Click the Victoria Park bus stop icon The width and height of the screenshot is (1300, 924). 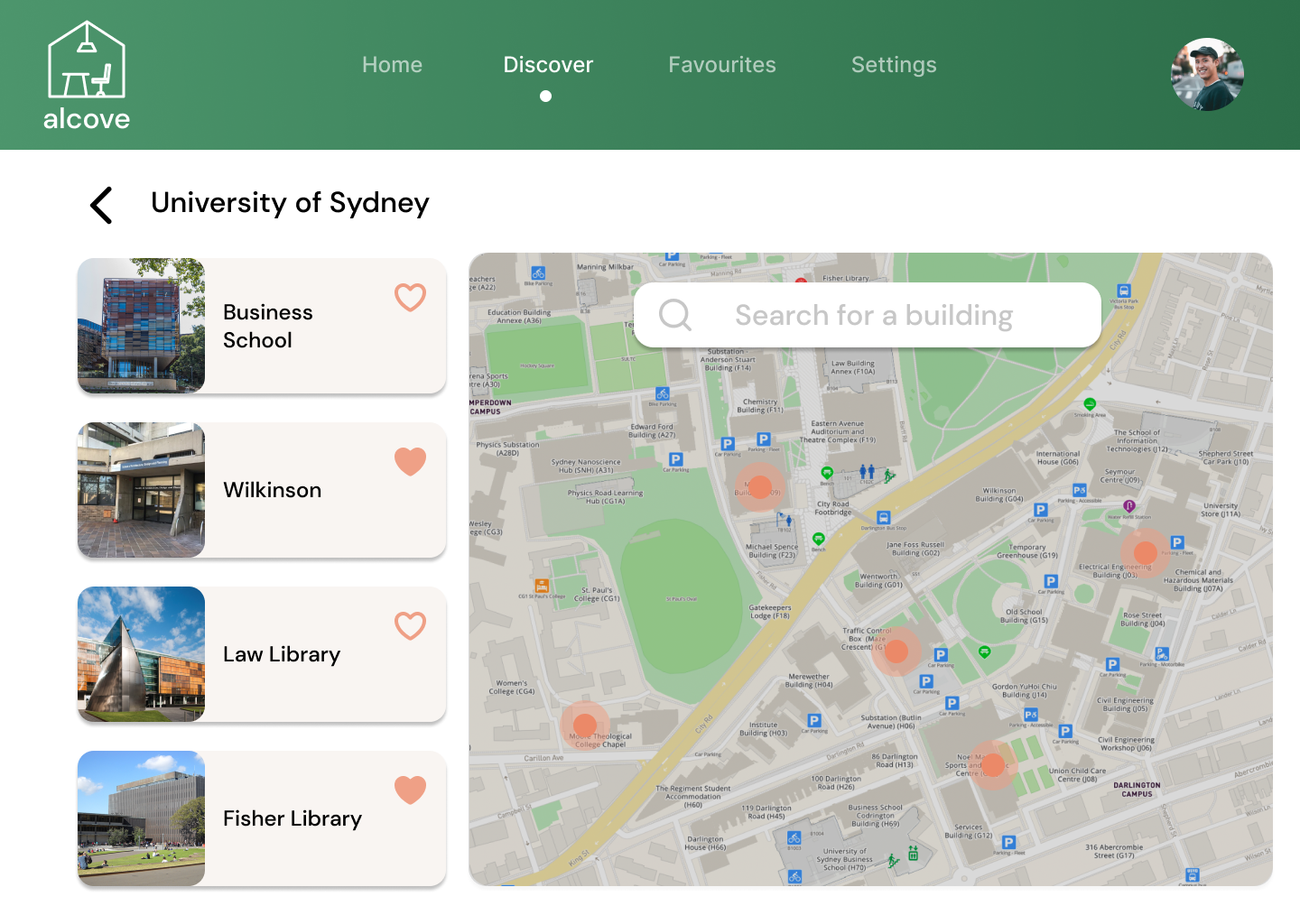point(1124,291)
